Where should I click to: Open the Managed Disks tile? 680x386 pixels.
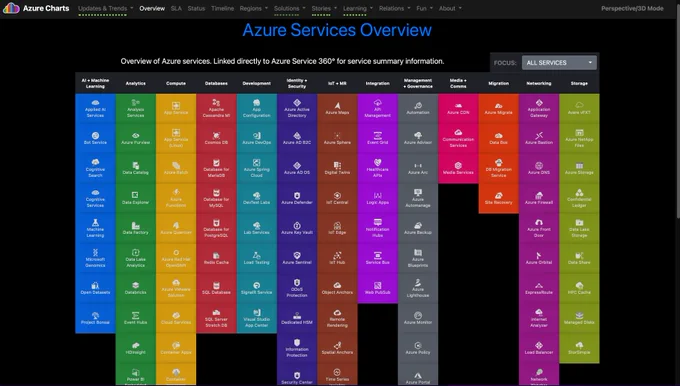[x=579, y=318]
